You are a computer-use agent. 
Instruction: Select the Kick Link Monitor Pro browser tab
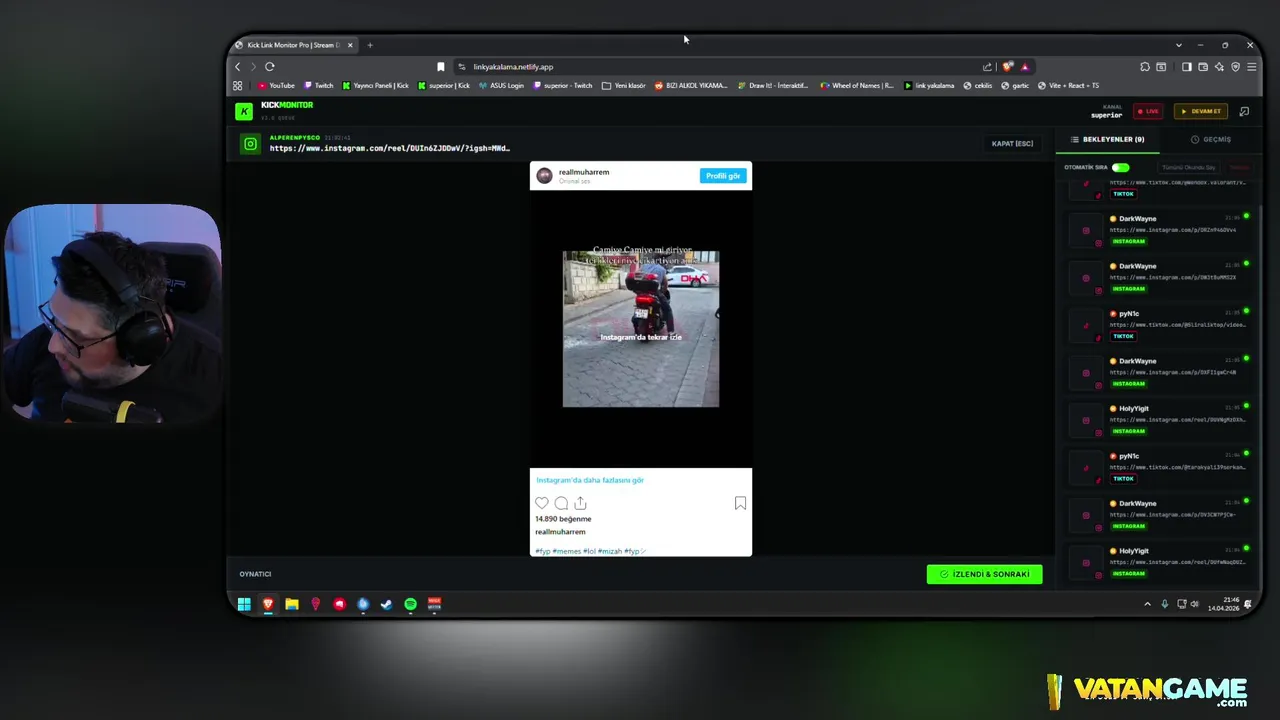[x=294, y=45]
